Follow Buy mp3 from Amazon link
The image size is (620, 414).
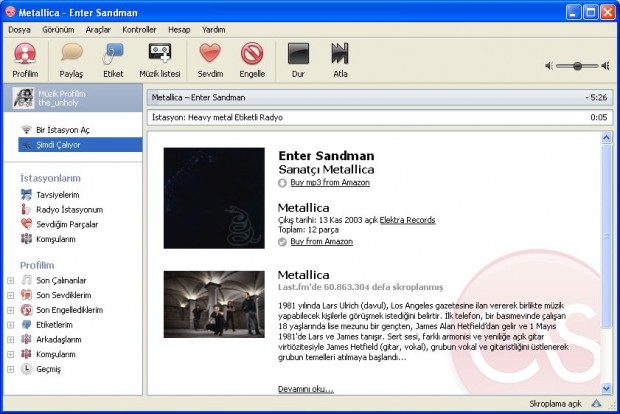pyautogui.click(x=330, y=182)
